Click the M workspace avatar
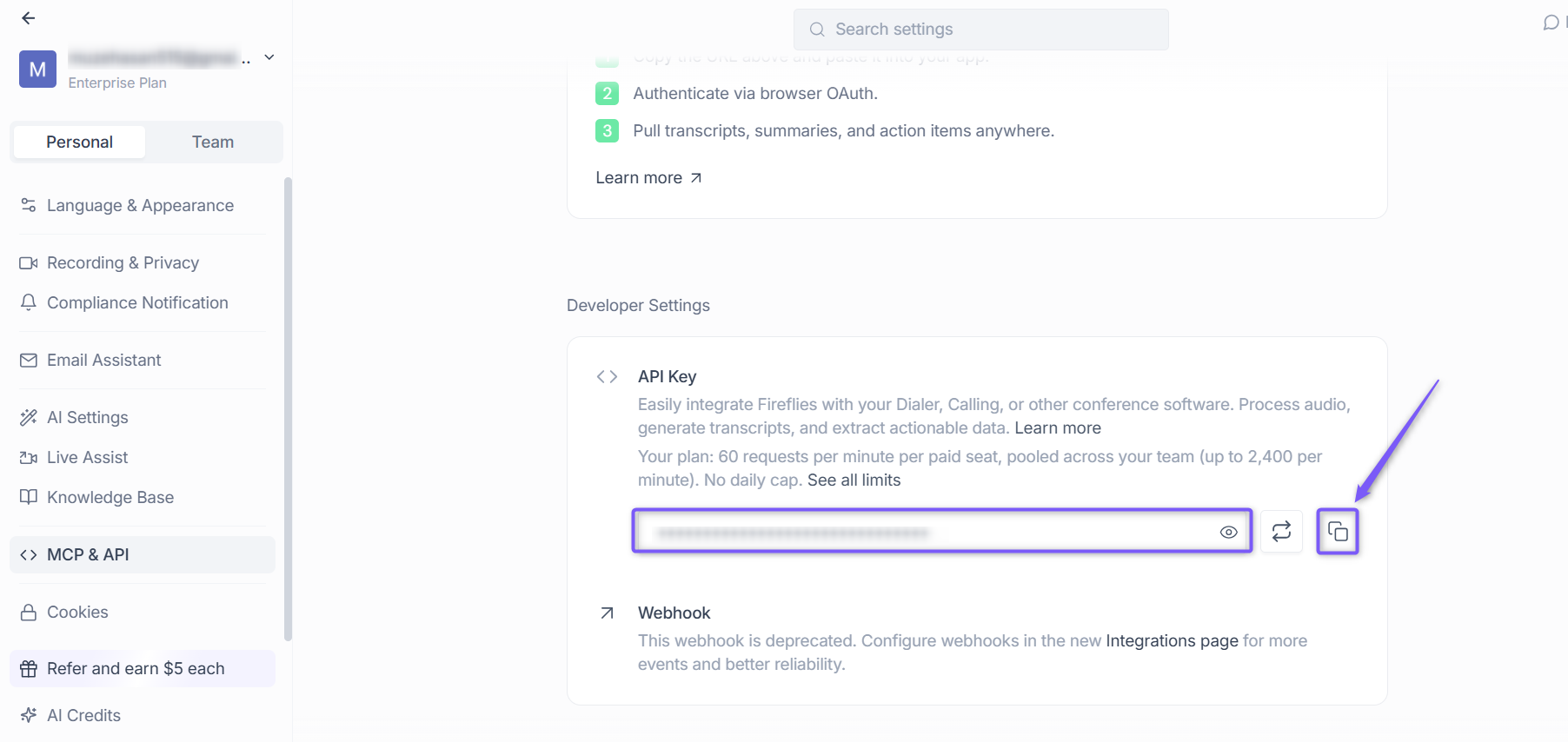1568x742 pixels. (x=37, y=70)
